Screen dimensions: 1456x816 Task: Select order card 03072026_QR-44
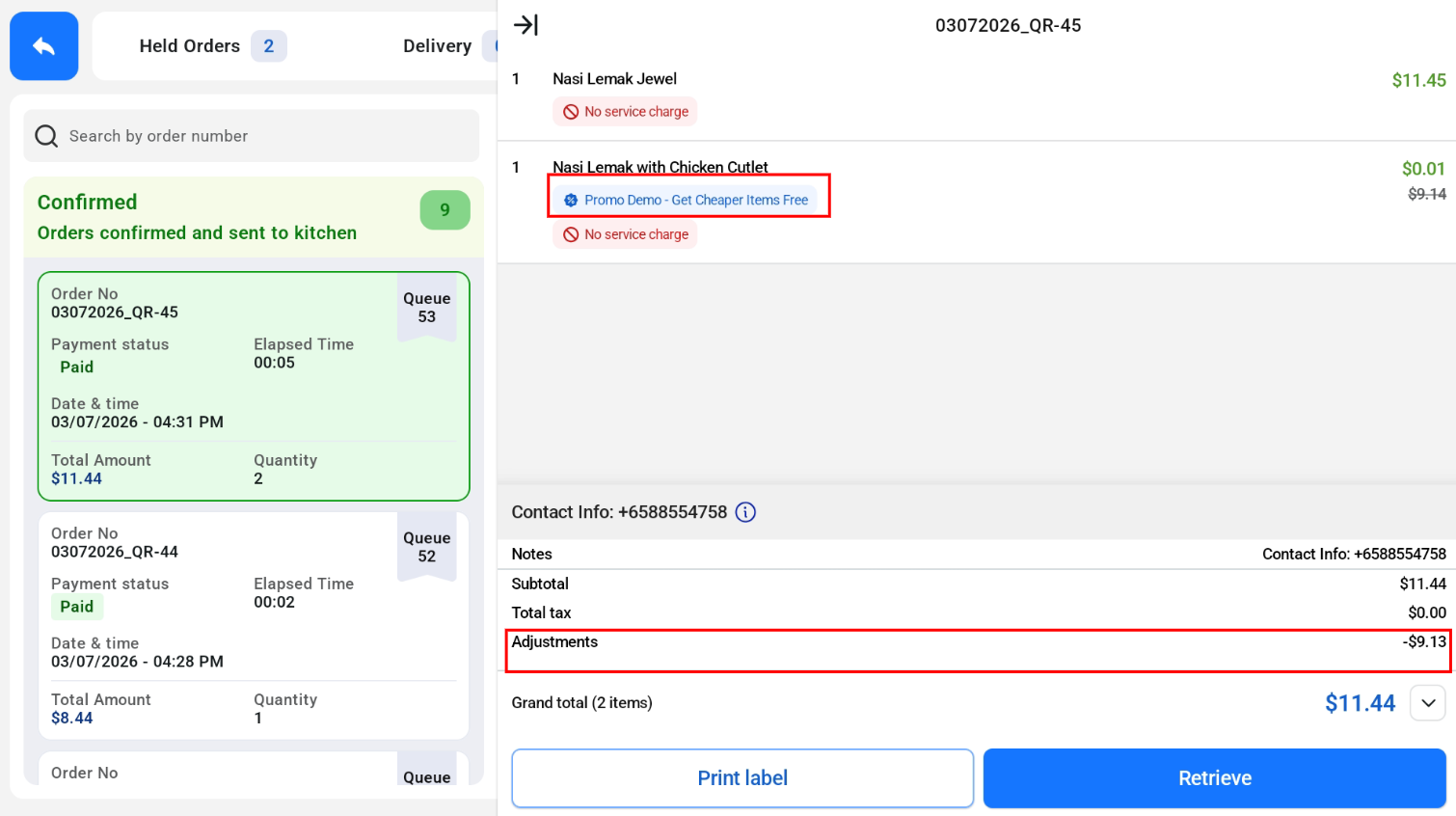click(254, 626)
